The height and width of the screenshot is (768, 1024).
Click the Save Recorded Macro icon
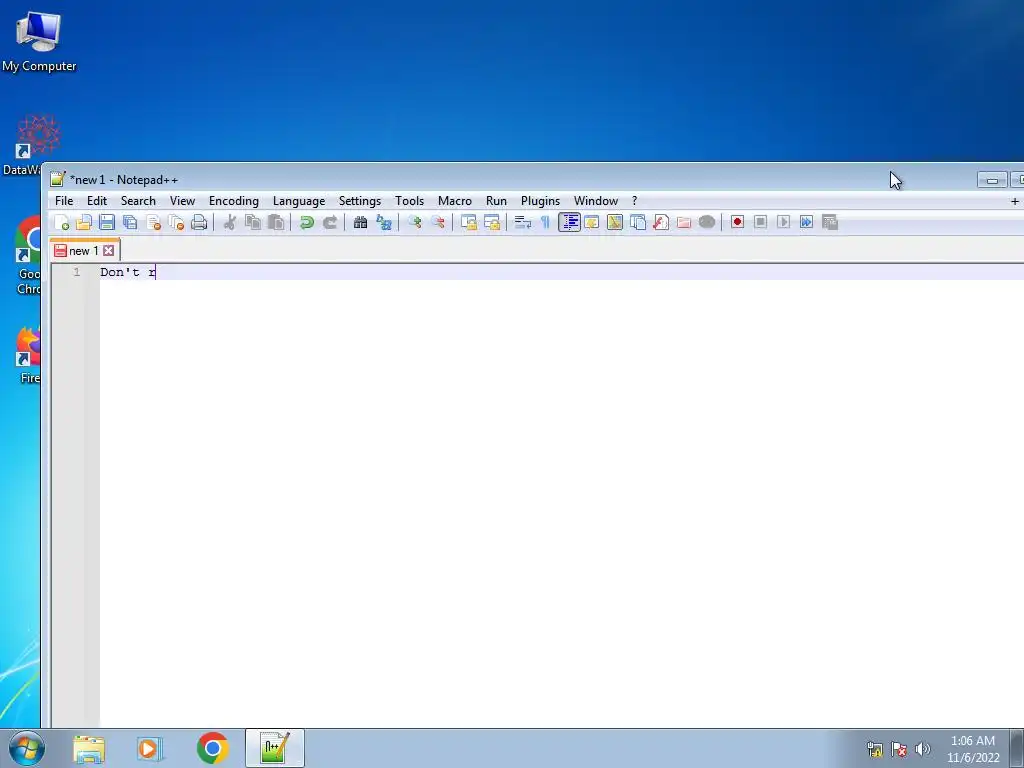click(829, 222)
